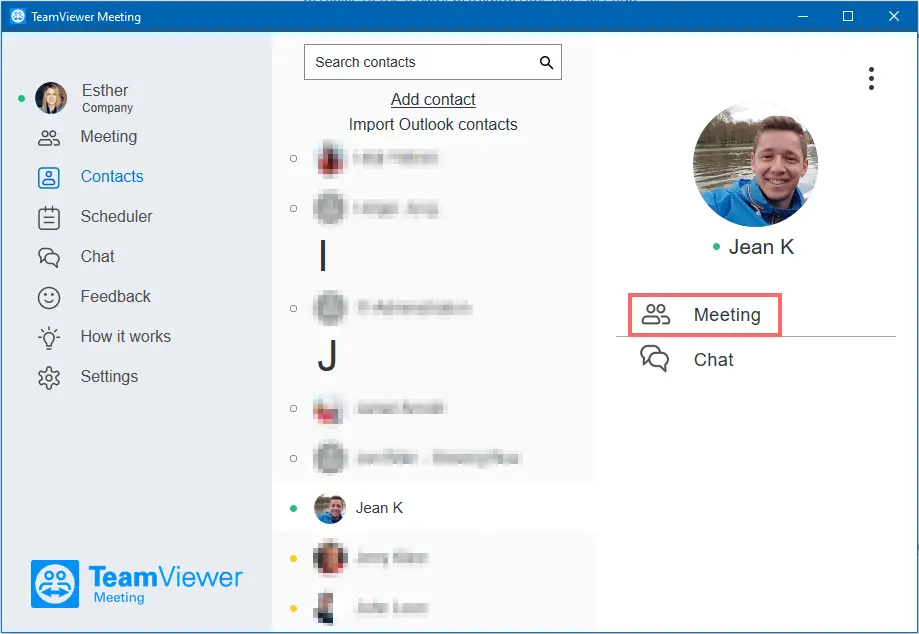Click the search magnifier icon
Viewport: 919px width, 634px height.
[546, 62]
